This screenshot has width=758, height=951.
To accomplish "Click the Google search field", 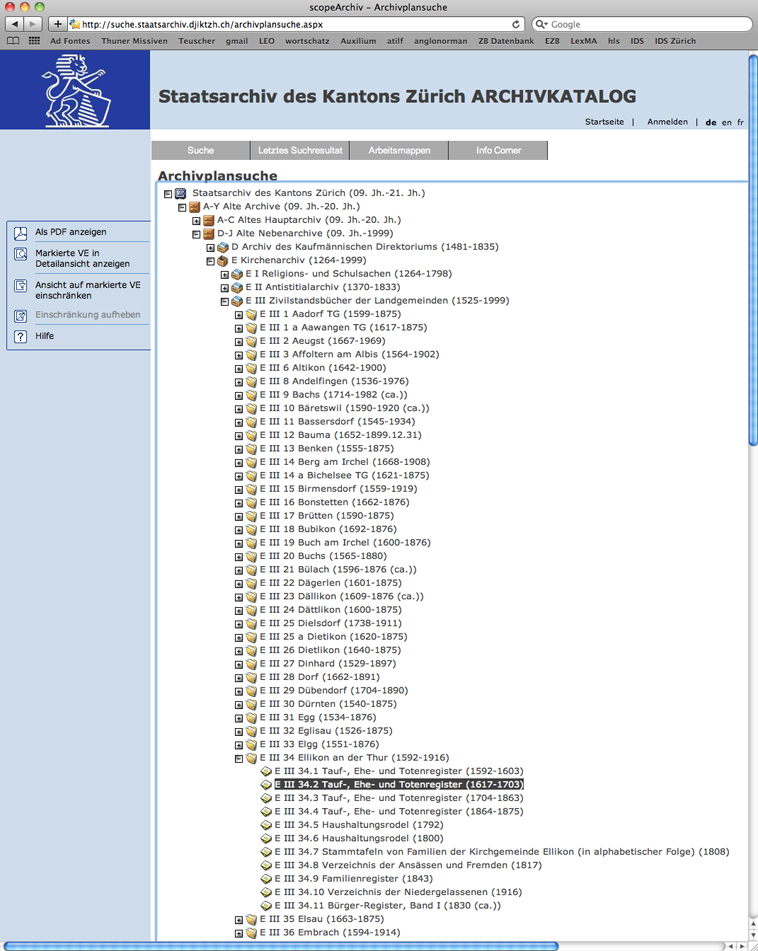I will click(642, 24).
